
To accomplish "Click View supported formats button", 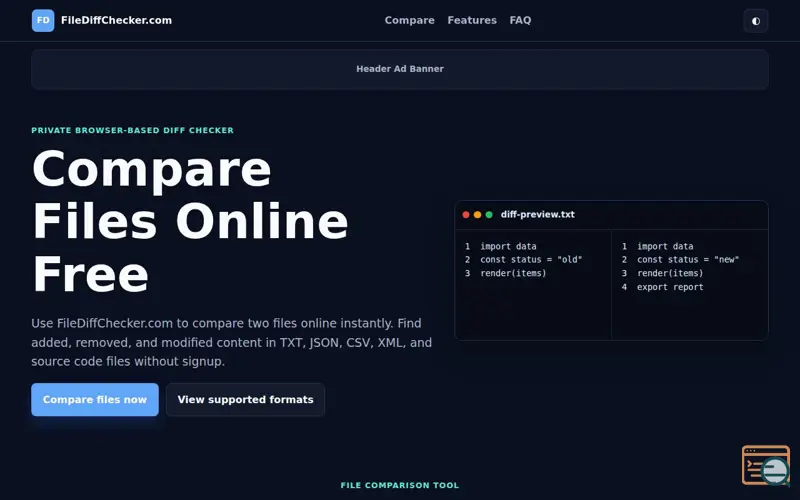I will (x=245, y=399).
